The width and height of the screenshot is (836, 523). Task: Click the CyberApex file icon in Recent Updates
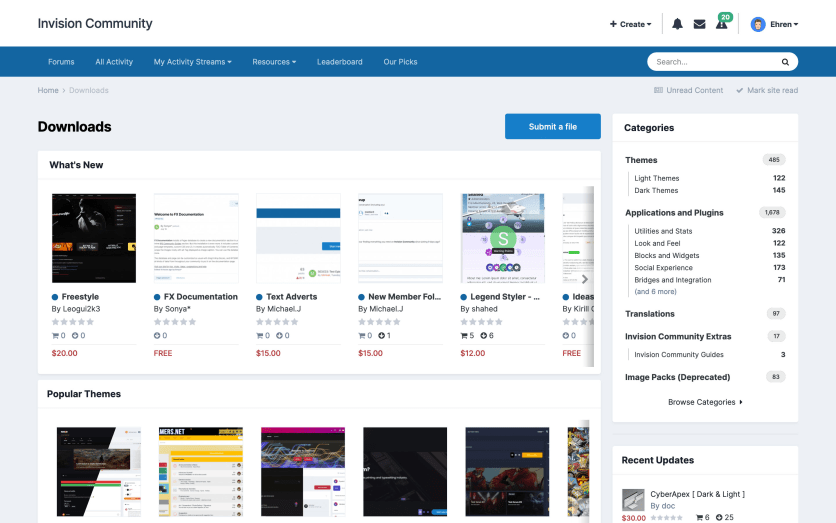pos(632,500)
